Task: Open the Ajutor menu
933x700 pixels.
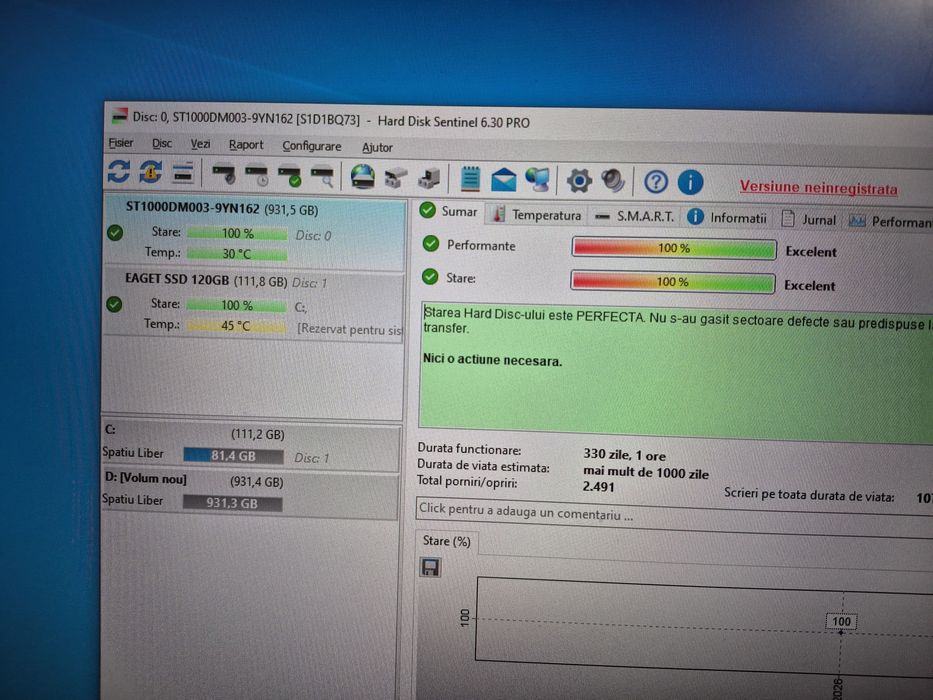Action: click(x=377, y=148)
